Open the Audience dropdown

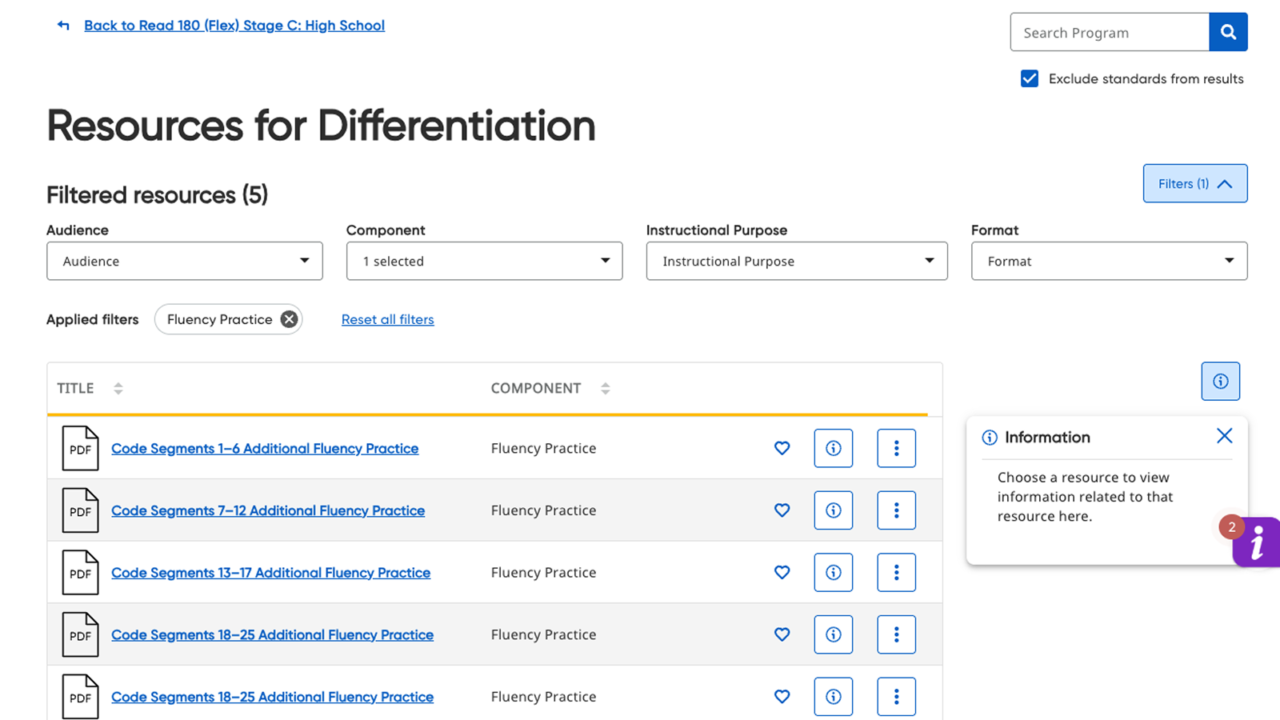tap(184, 261)
